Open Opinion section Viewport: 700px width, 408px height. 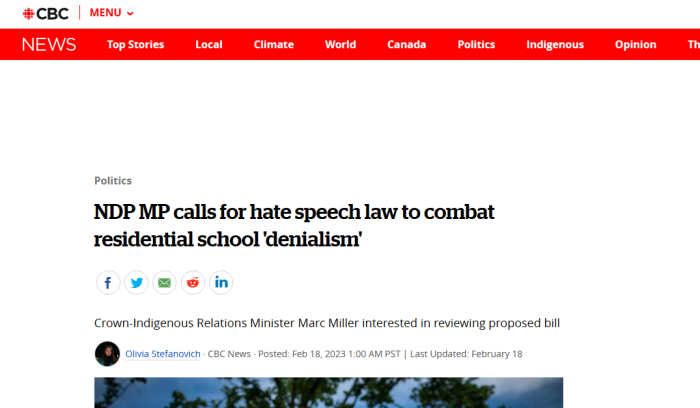coord(635,45)
